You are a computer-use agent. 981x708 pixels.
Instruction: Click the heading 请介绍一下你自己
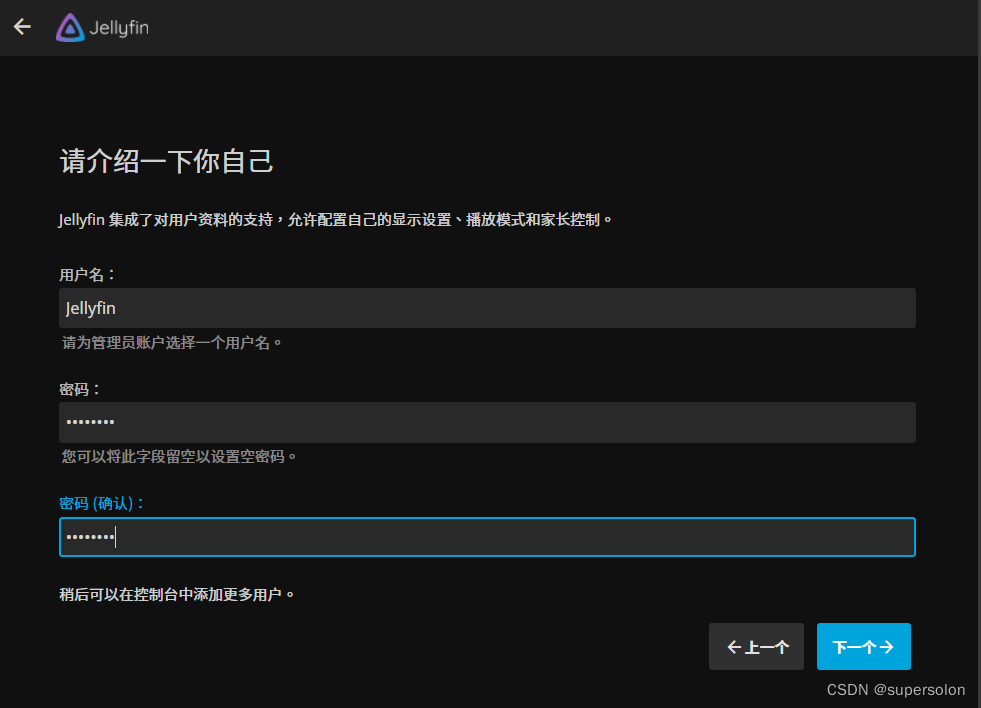pyautogui.click(x=166, y=161)
